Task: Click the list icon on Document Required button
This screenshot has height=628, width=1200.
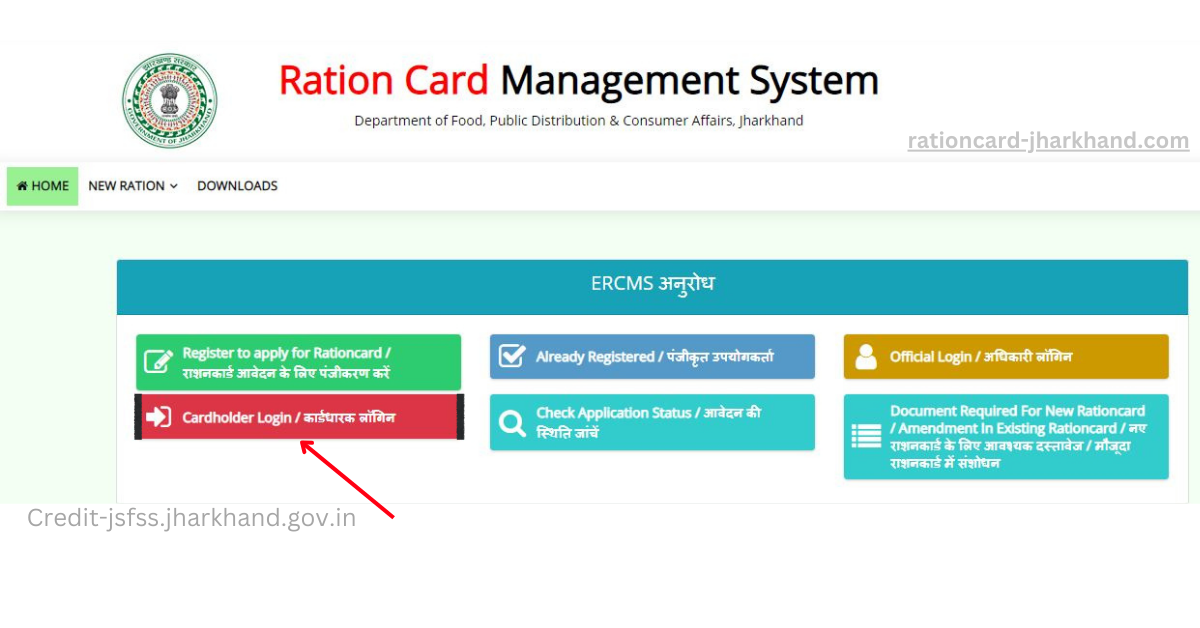Action: [867, 436]
